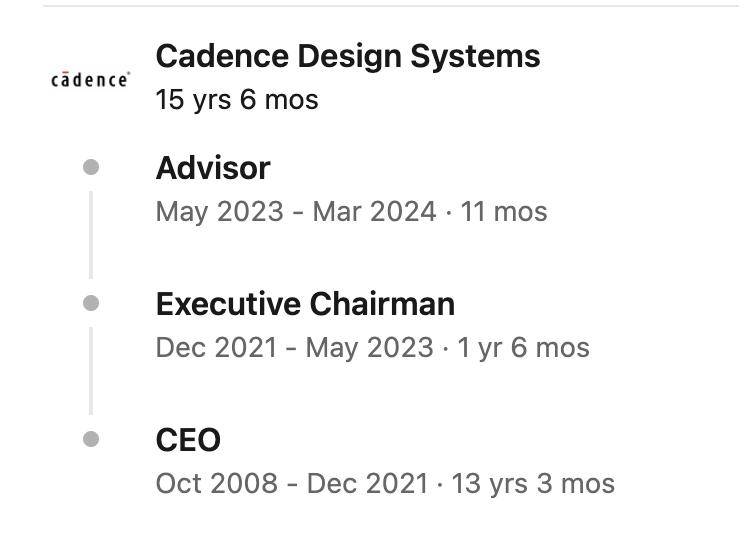Viewport: 754px width, 544px height.
Task: Click the "13 yrs 3 mos" duration text
Action: (533, 484)
